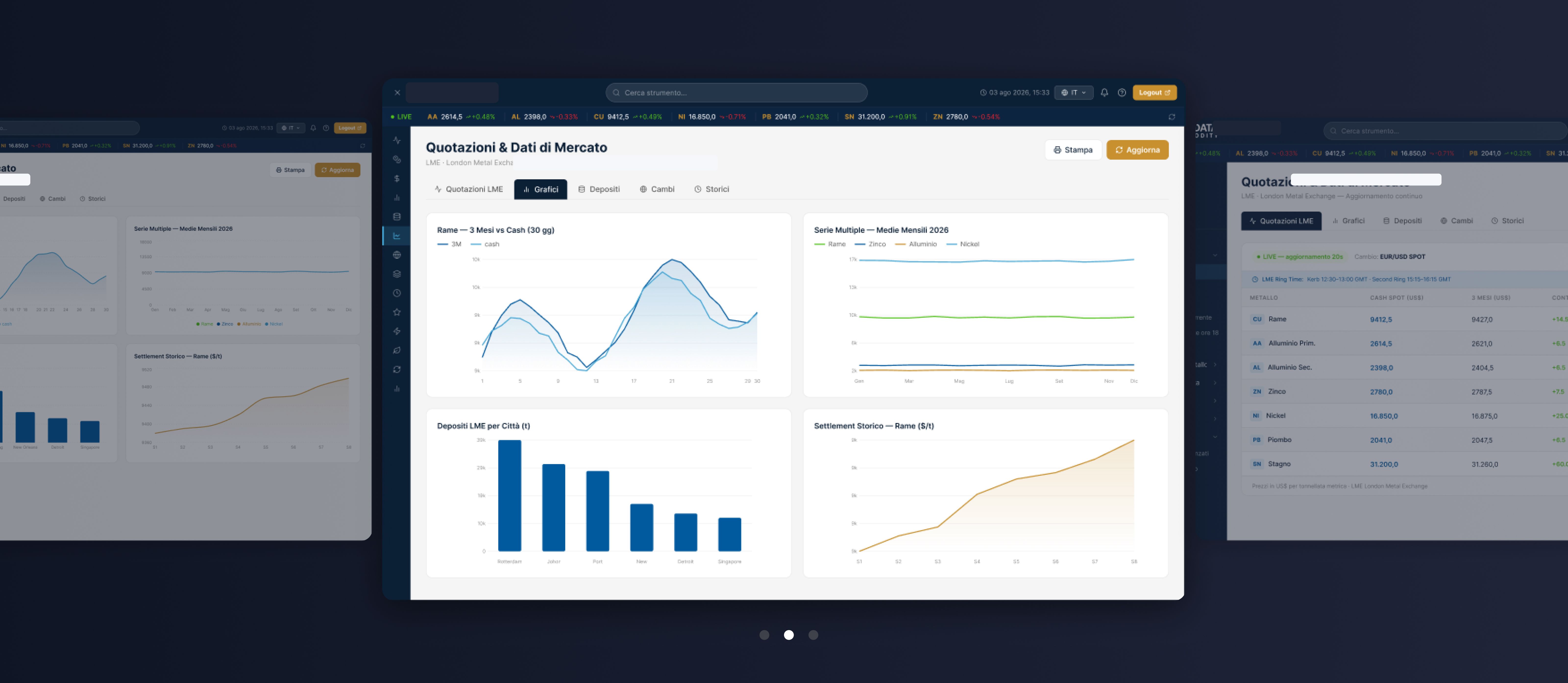
Task: Open notifications bell in center window
Action: 1104,93
